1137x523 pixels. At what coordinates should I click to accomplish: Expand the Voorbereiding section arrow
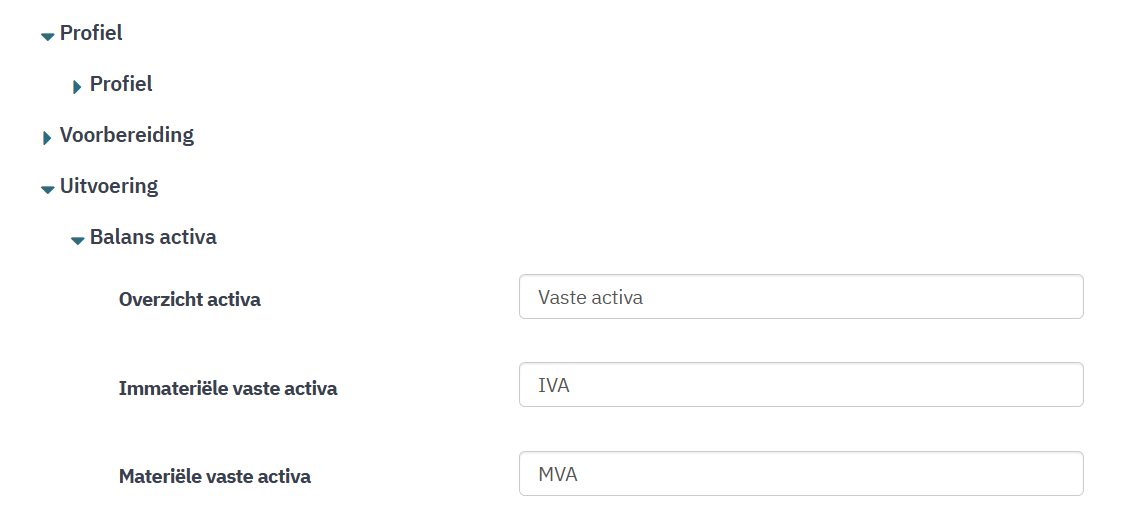coord(47,138)
